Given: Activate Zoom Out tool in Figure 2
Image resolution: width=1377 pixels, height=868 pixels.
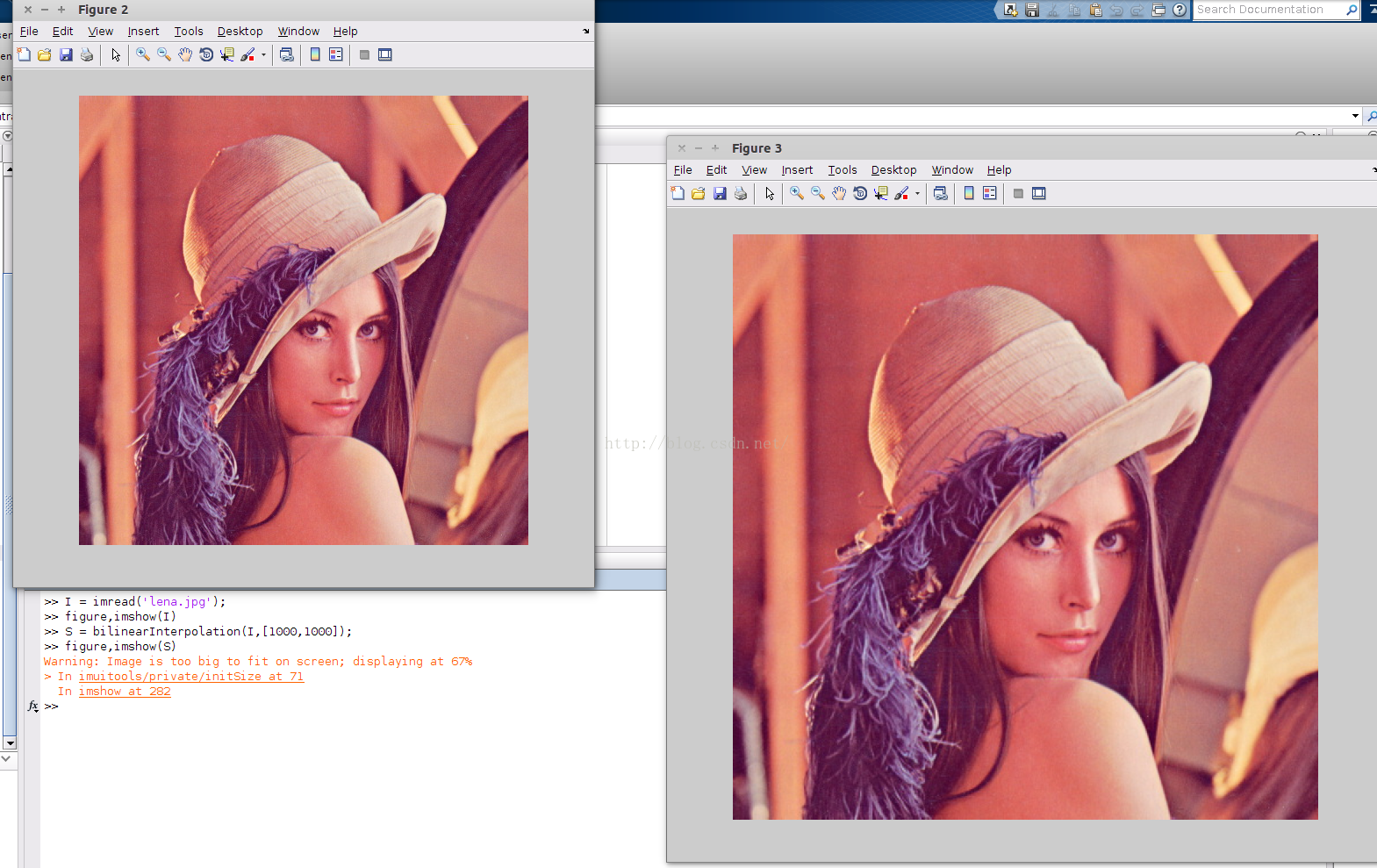Looking at the screenshot, I should [164, 54].
